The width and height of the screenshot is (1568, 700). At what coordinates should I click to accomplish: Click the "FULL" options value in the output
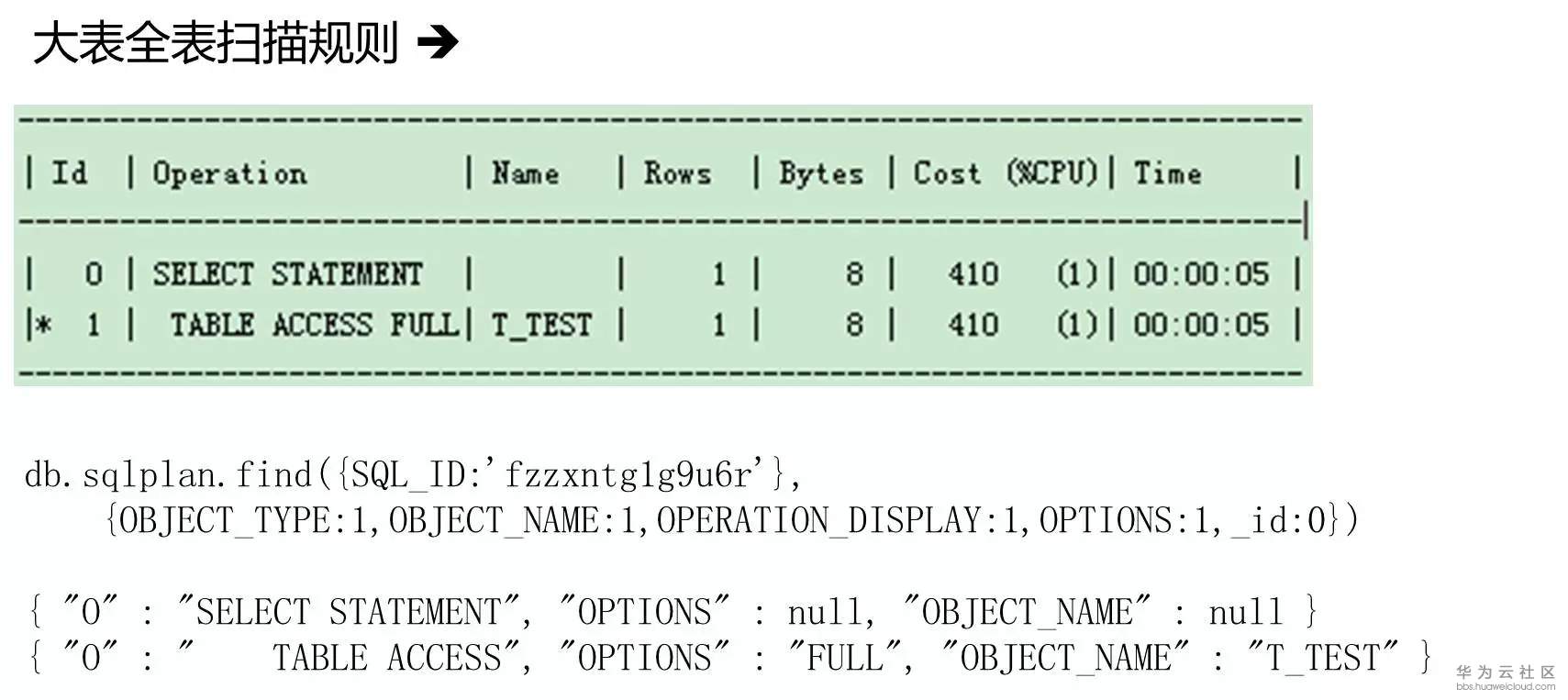coord(846,658)
